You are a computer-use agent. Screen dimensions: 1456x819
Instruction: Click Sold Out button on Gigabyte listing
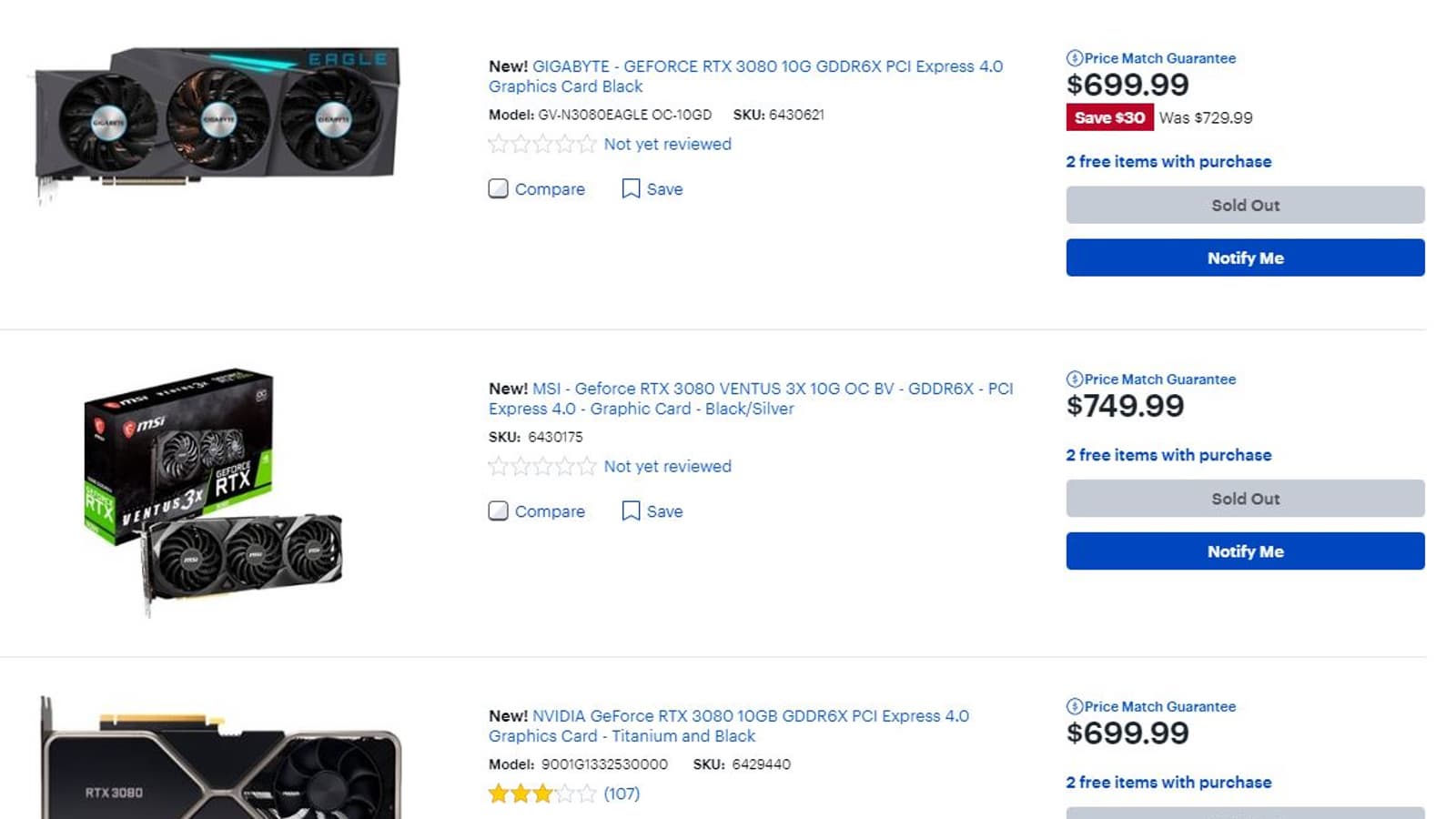1245,206
